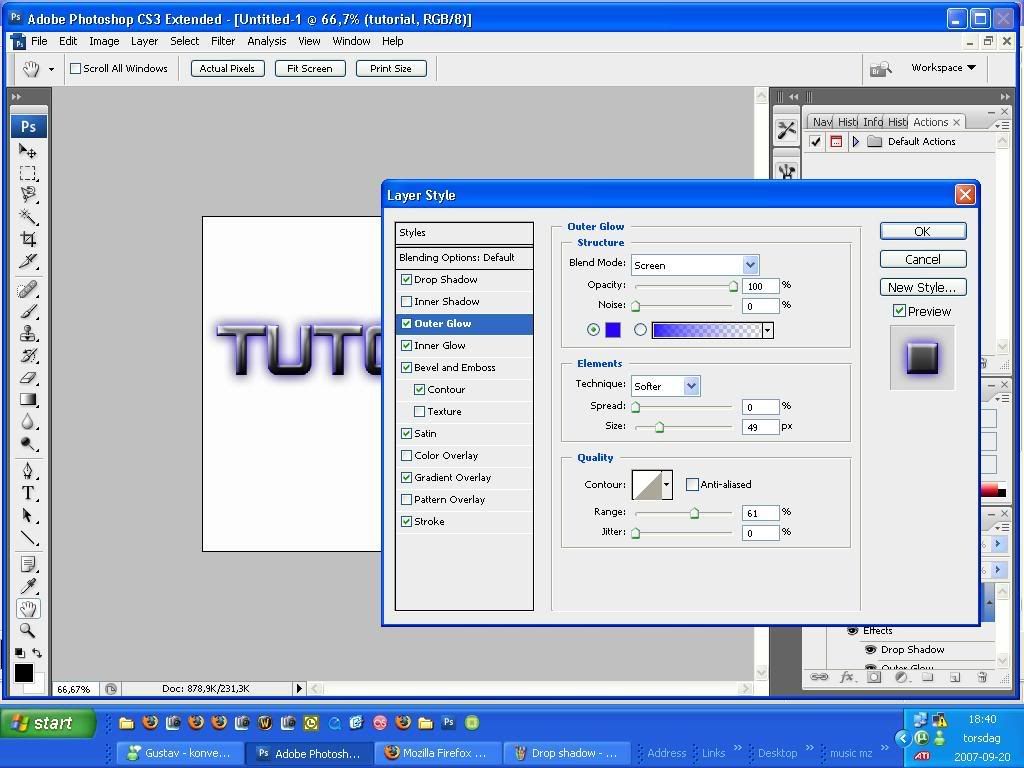
Task: Click the Actual Pixels button
Action: pyautogui.click(x=227, y=69)
